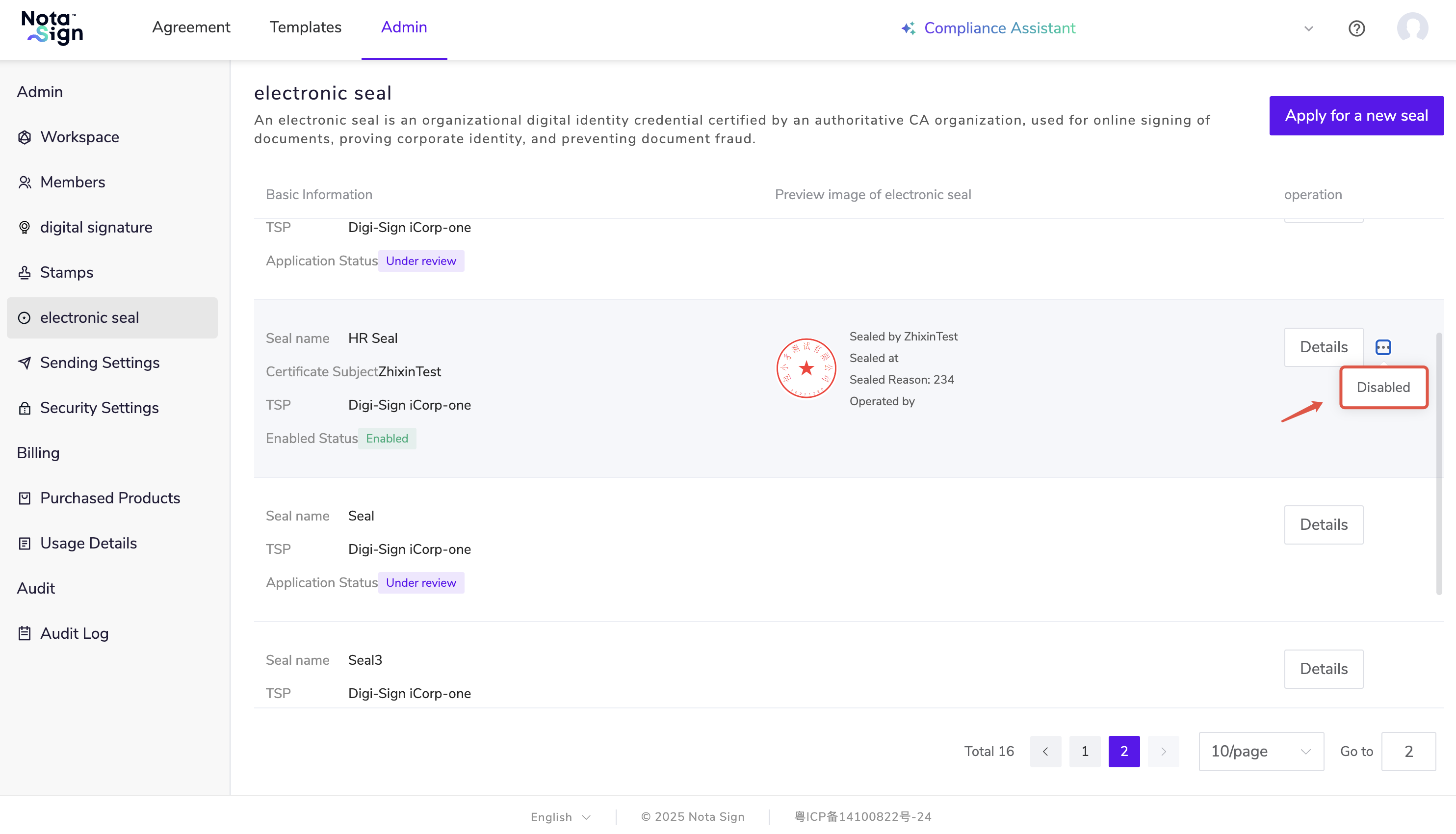Expand the 10/page size dropdown
1456x834 pixels.
pyautogui.click(x=1261, y=751)
